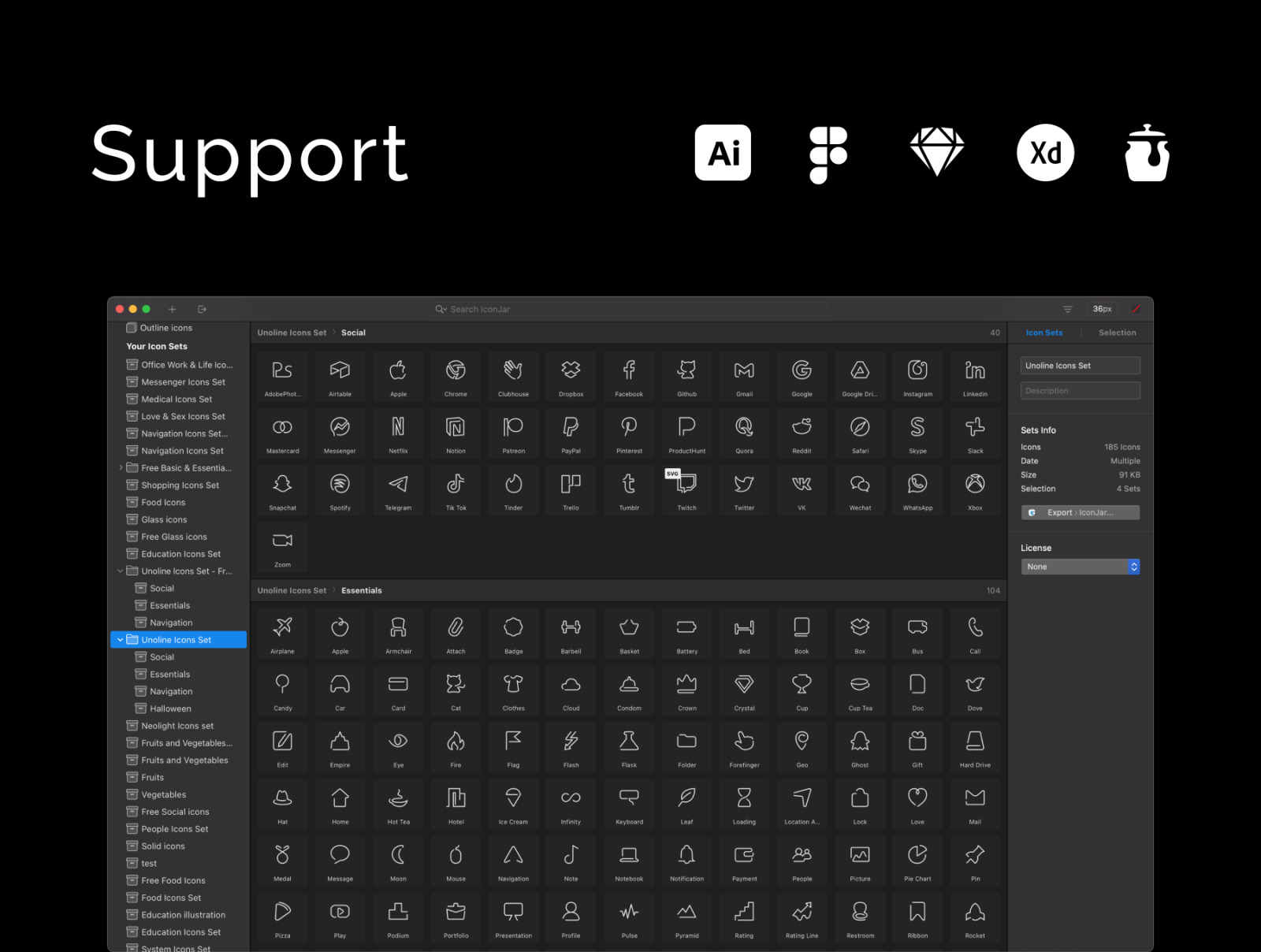The height and width of the screenshot is (952, 1261).
Task: Click the Sketch diamond logo
Action: tap(936, 152)
